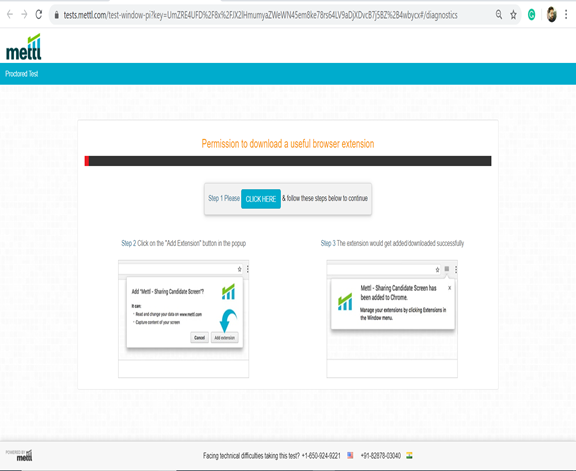Viewport: 576px width, 471px height.
Task: Click the Proctored Test header label
Action: coord(22,74)
